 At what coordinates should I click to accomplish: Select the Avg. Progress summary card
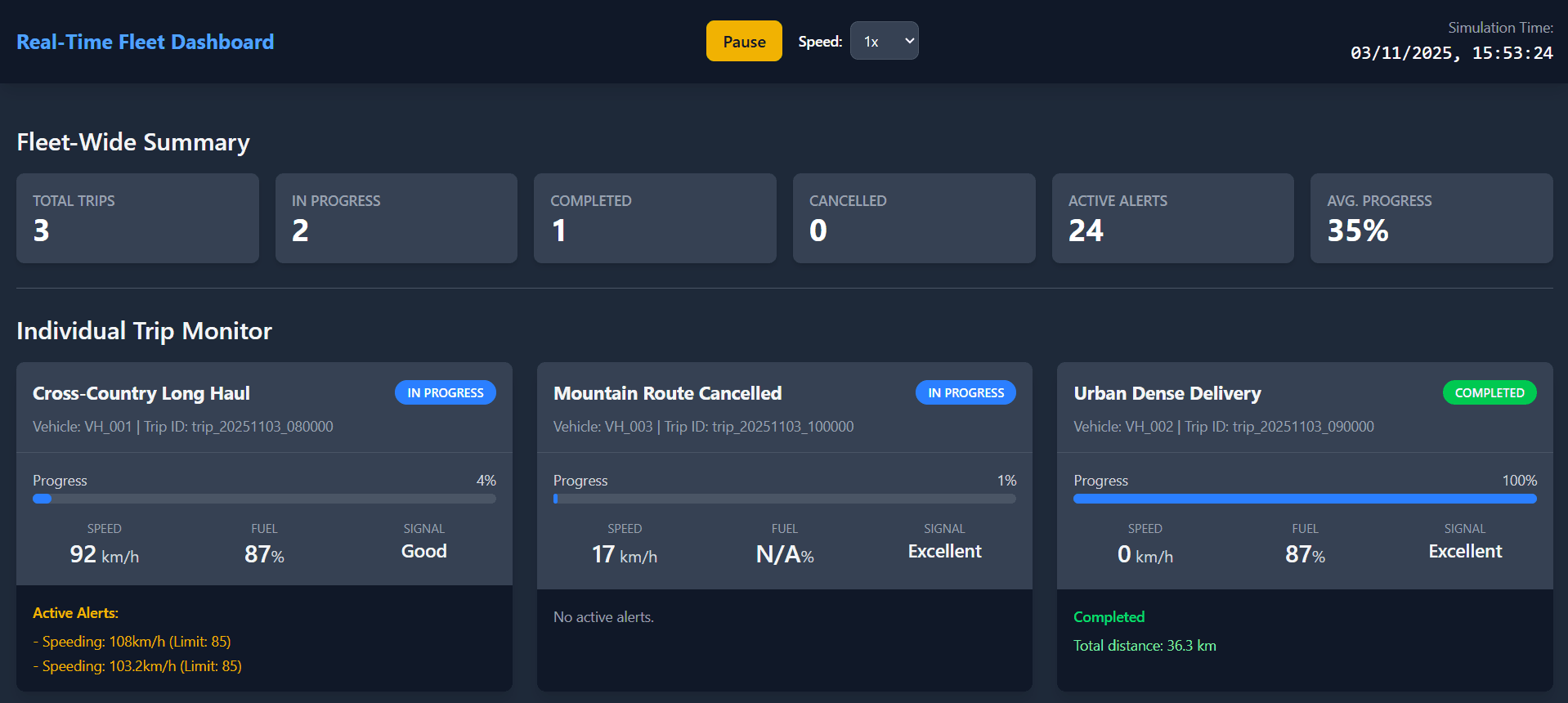click(1431, 218)
